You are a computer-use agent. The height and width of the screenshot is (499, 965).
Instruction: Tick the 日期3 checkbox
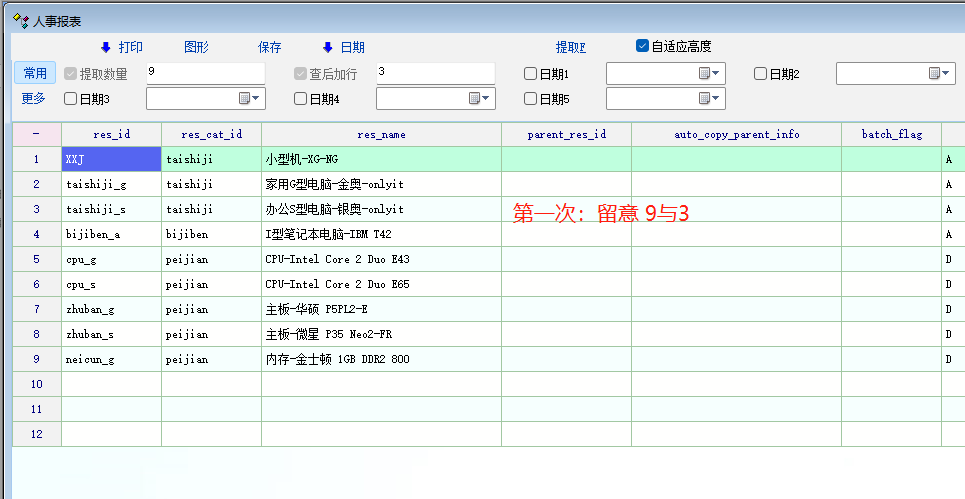coord(71,98)
